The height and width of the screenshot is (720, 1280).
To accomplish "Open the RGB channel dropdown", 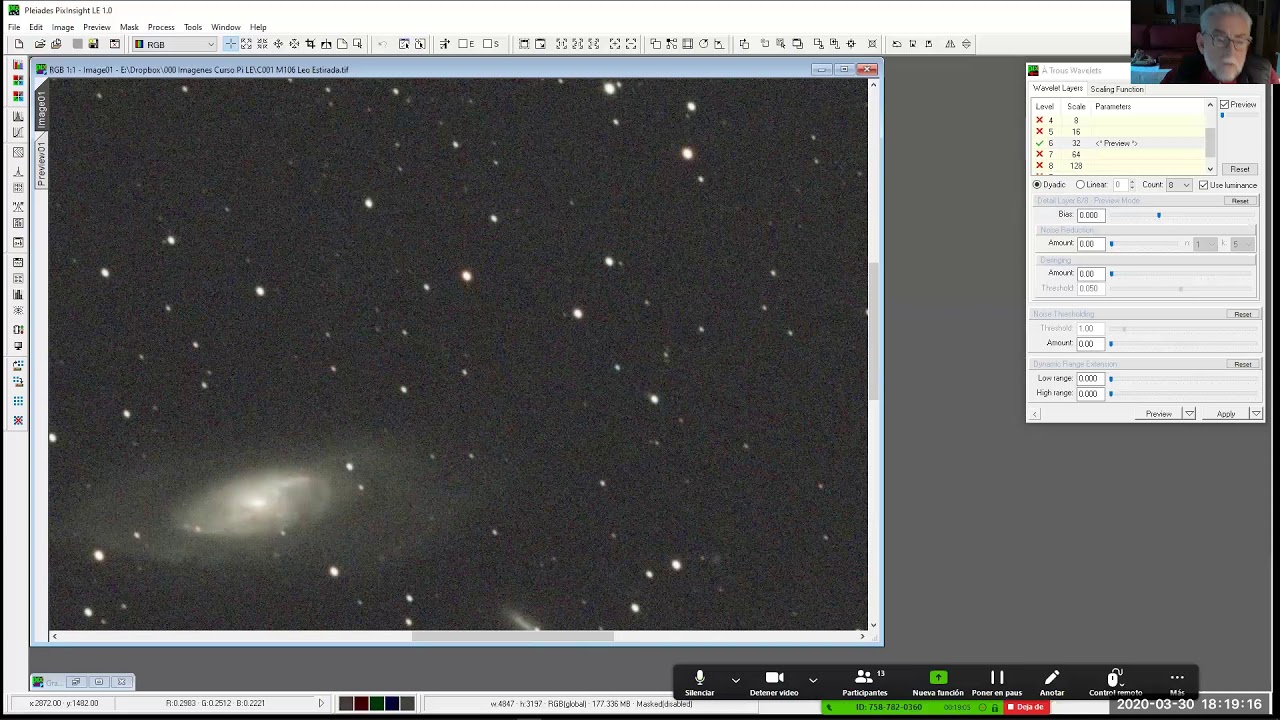I will click(x=175, y=44).
